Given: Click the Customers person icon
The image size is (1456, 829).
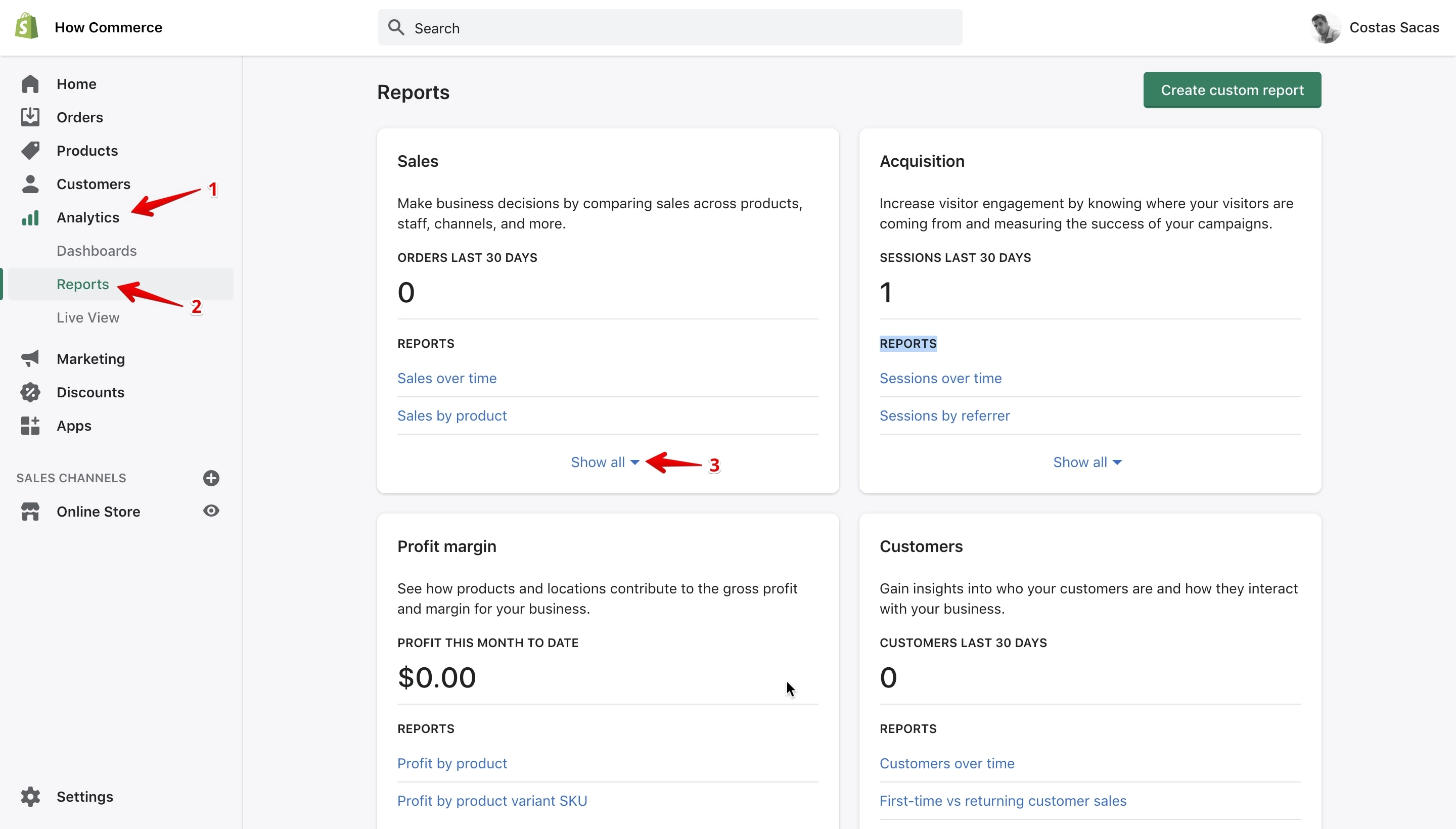Looking at the screenshot, I should (x=30, y=184).
